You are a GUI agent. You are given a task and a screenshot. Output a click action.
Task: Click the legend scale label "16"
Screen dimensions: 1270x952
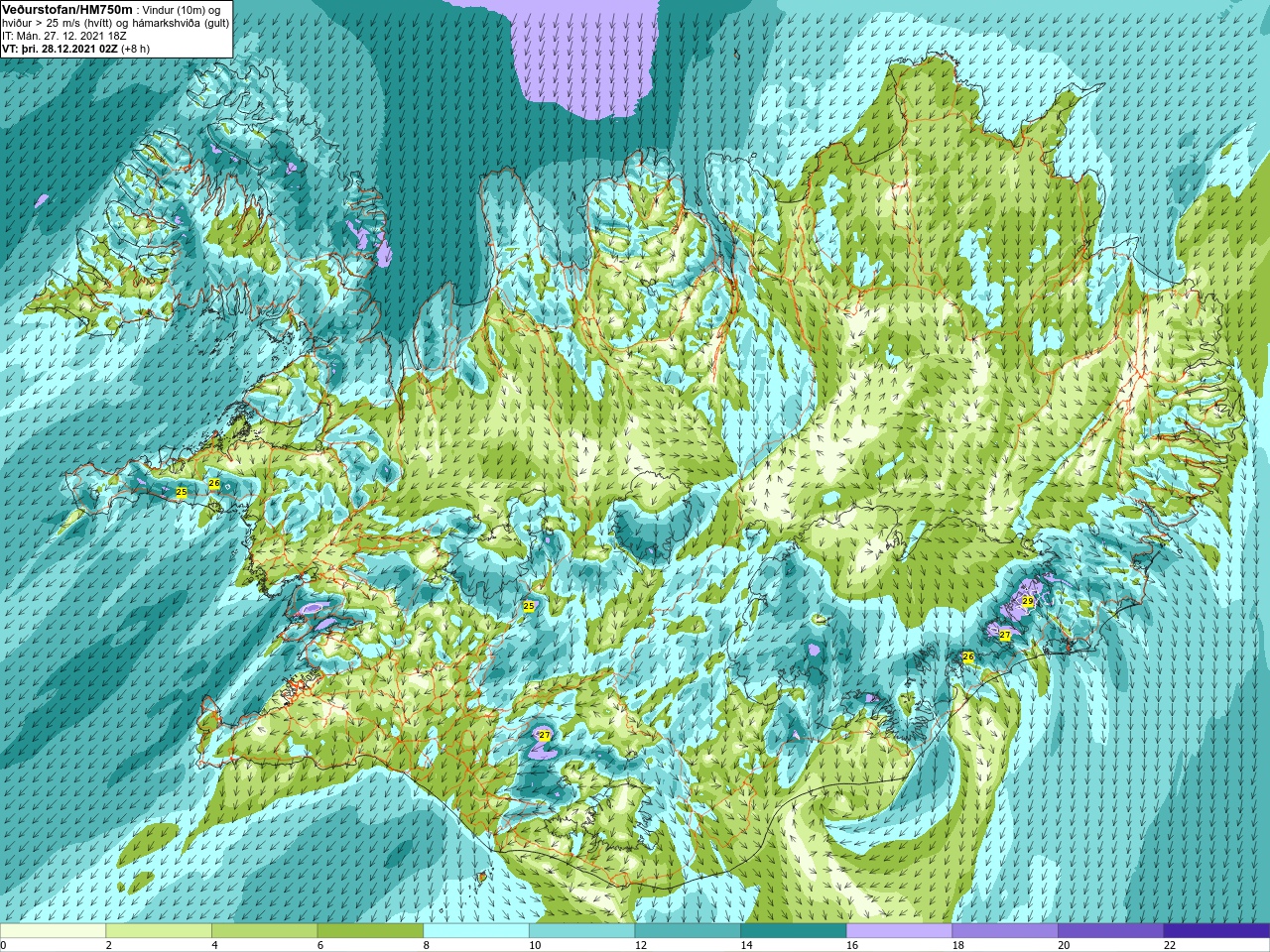852,946
